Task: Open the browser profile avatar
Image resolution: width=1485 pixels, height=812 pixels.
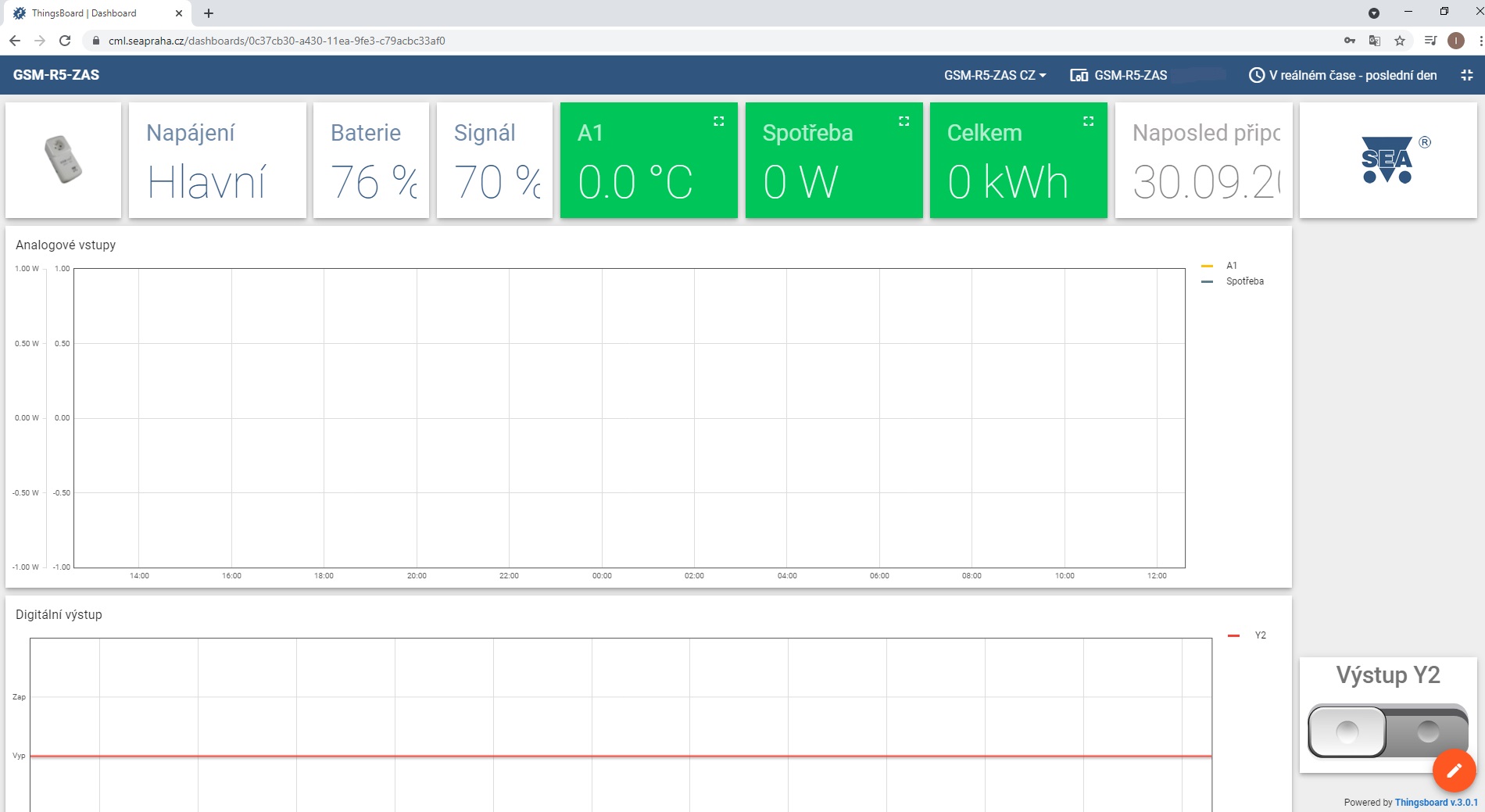Action: (1455, 41)
